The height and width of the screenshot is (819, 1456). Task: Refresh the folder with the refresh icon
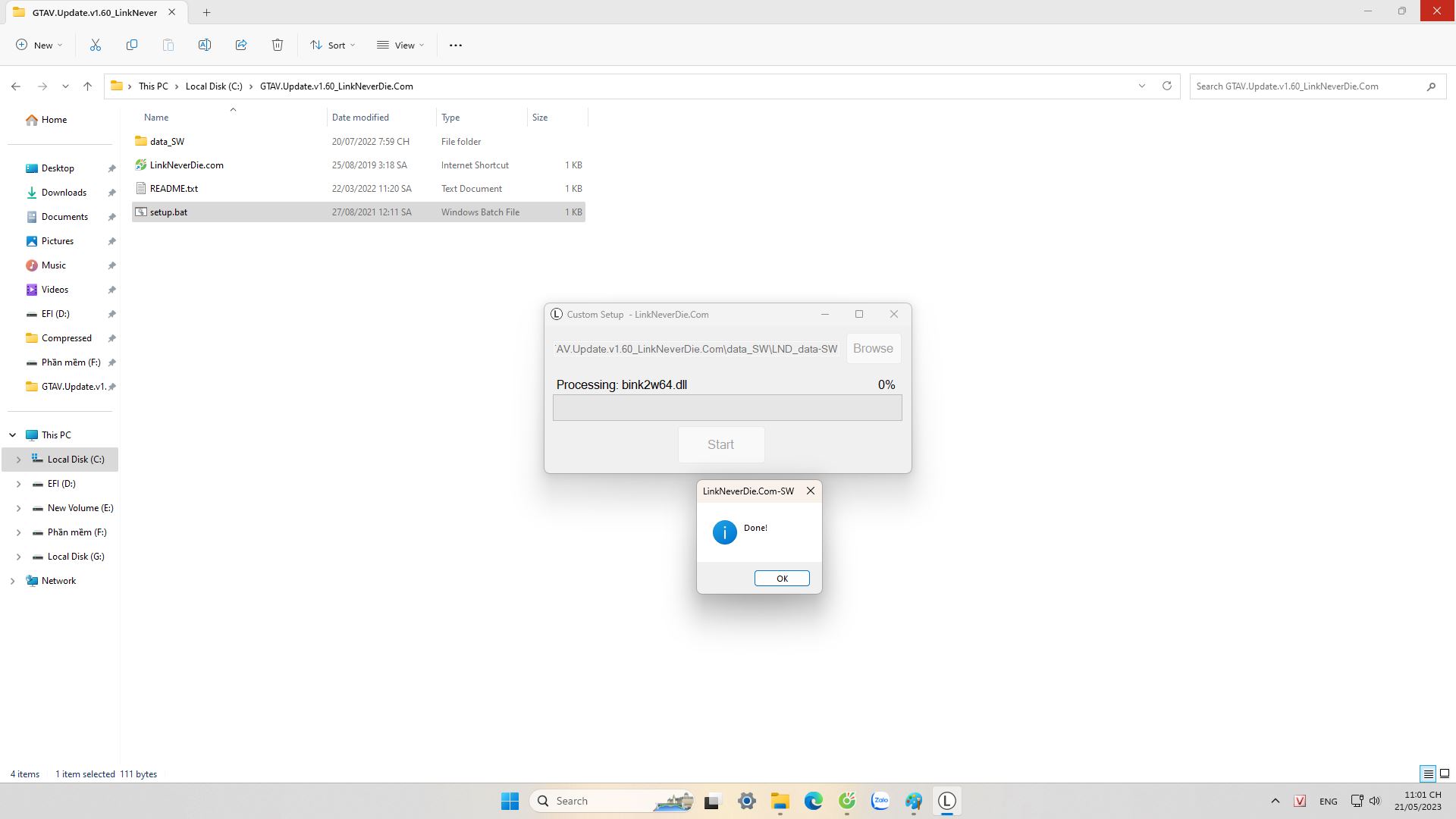pos(1167,86)
